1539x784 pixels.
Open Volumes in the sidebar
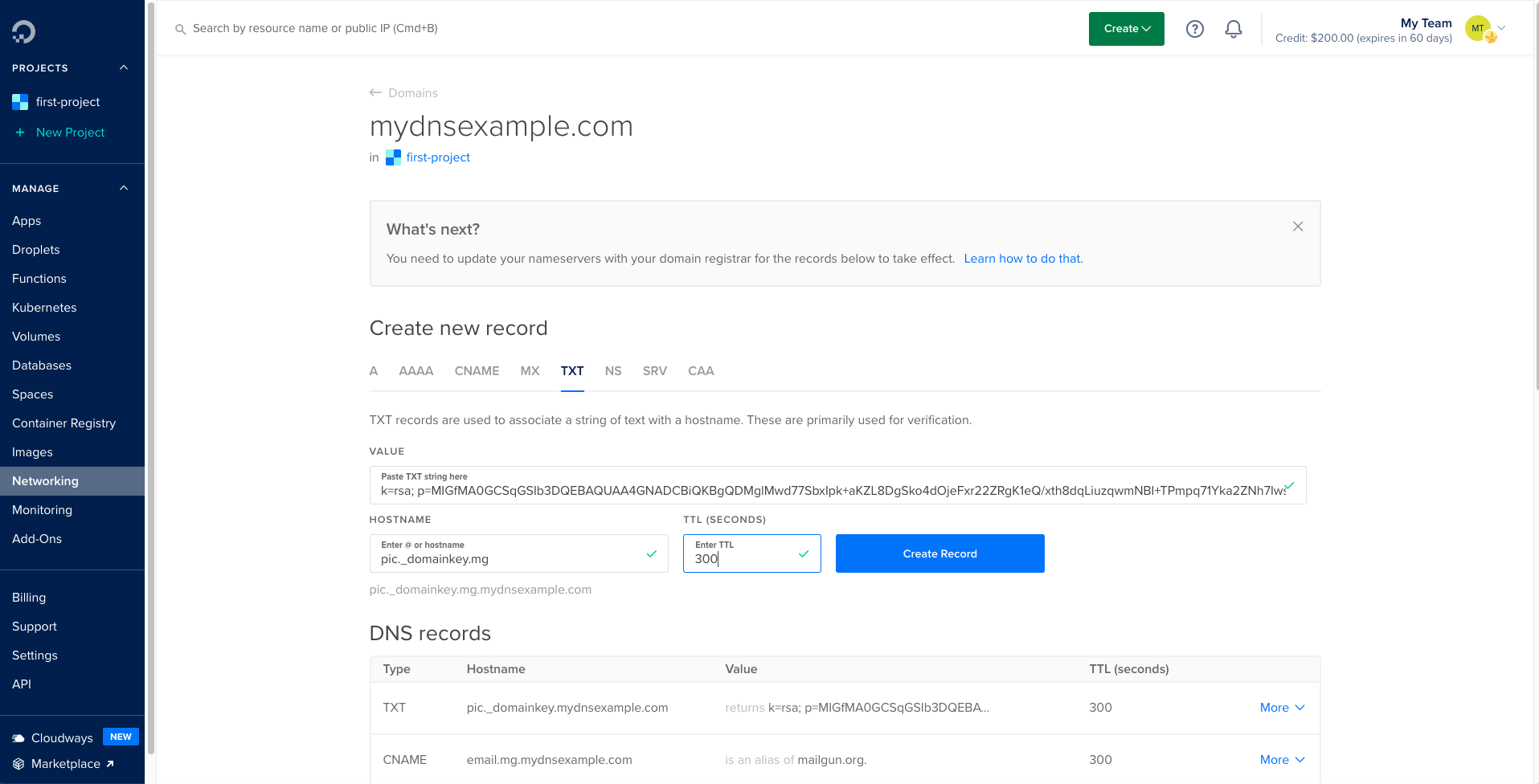coord(36,337)
